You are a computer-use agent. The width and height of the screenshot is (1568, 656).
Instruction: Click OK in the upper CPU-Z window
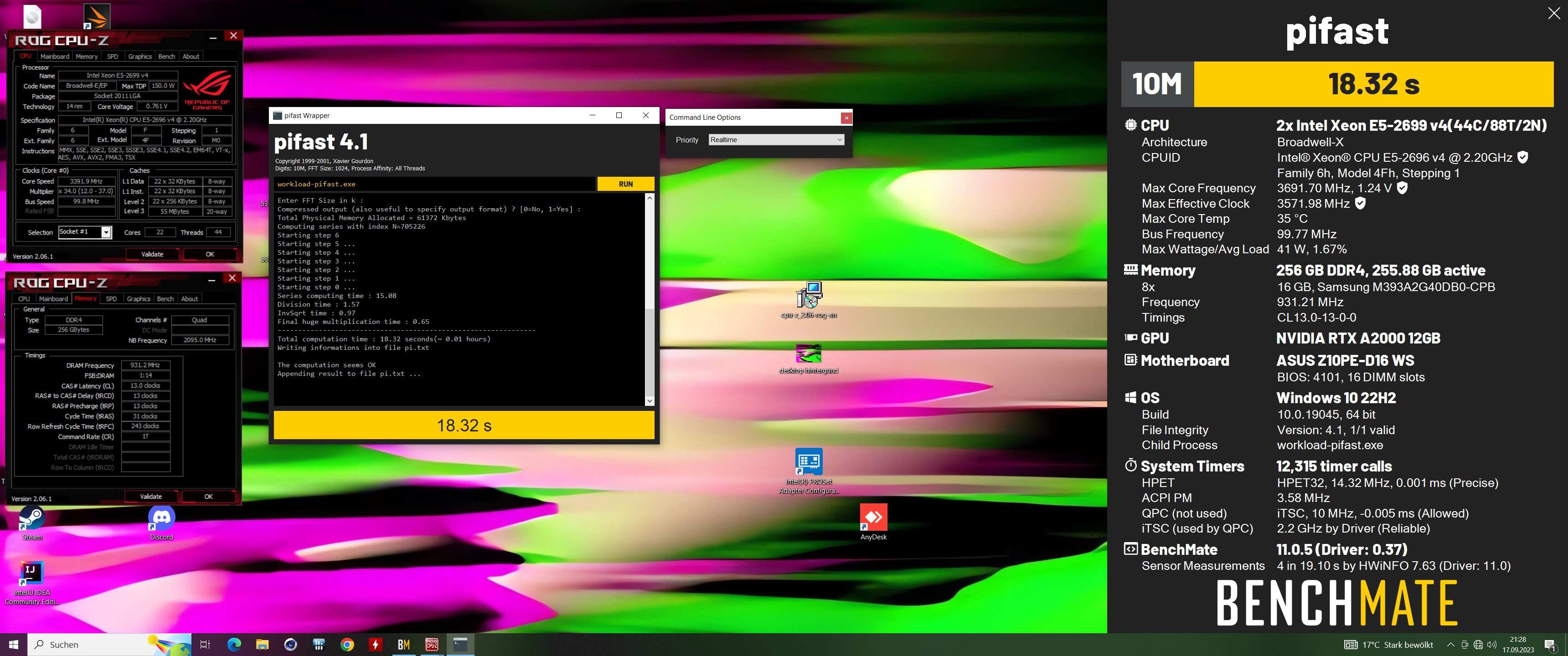210,254
